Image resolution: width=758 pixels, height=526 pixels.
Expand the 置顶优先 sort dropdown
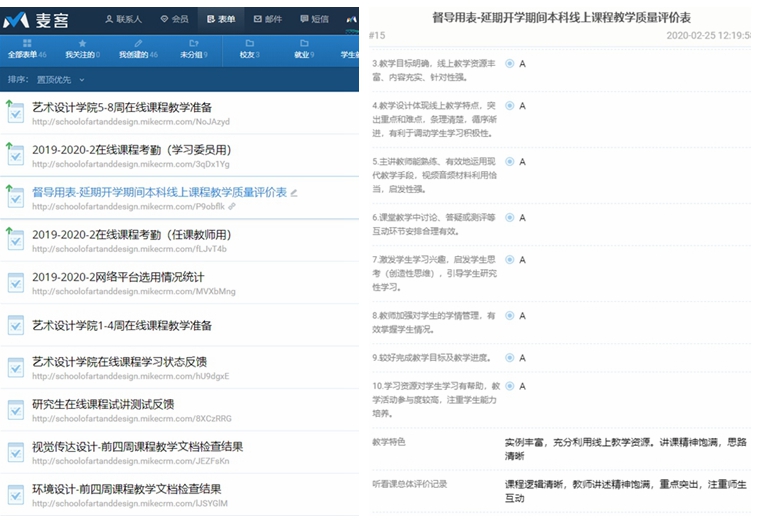pyautogui.click(x=62, y=79)
